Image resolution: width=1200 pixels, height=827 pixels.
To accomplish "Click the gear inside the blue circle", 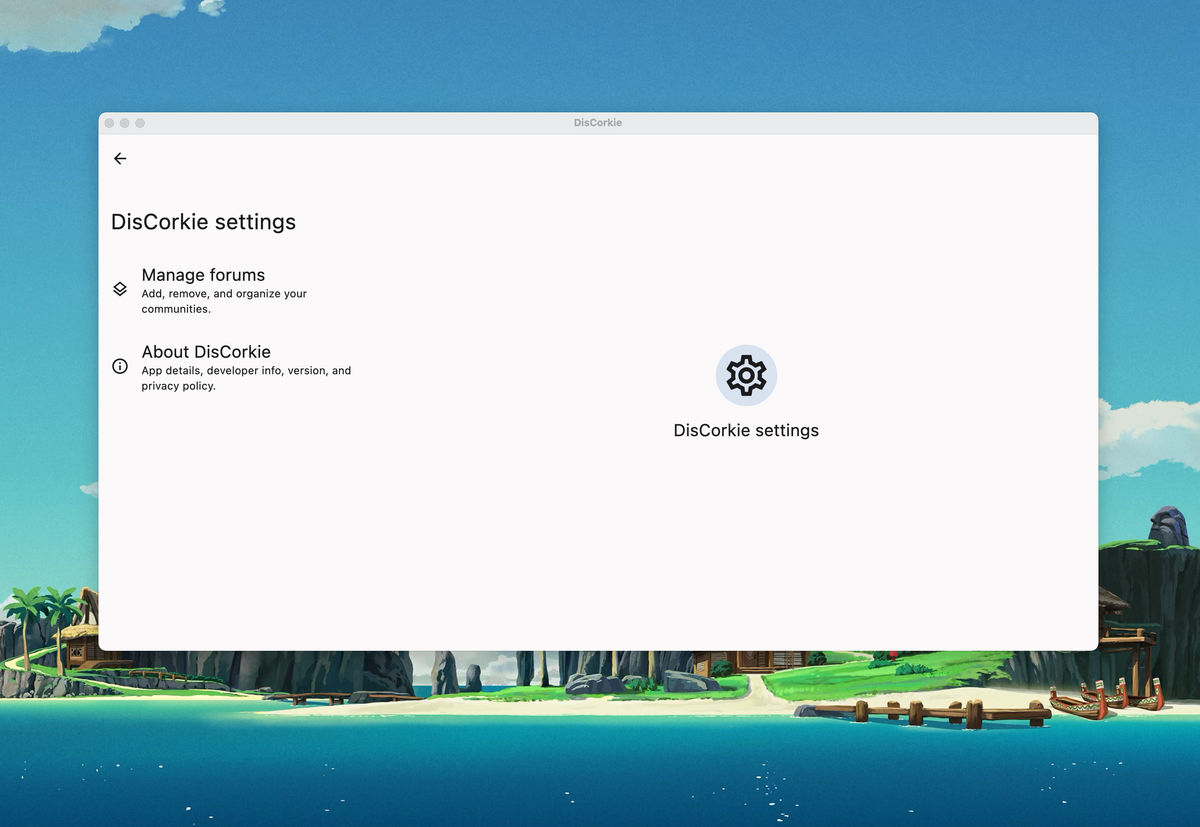I will pyautogui.click(x=746, y=375).
